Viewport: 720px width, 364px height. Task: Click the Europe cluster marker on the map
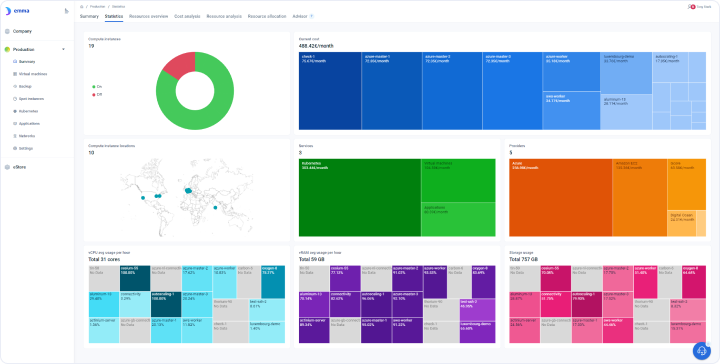click(188, 190)
